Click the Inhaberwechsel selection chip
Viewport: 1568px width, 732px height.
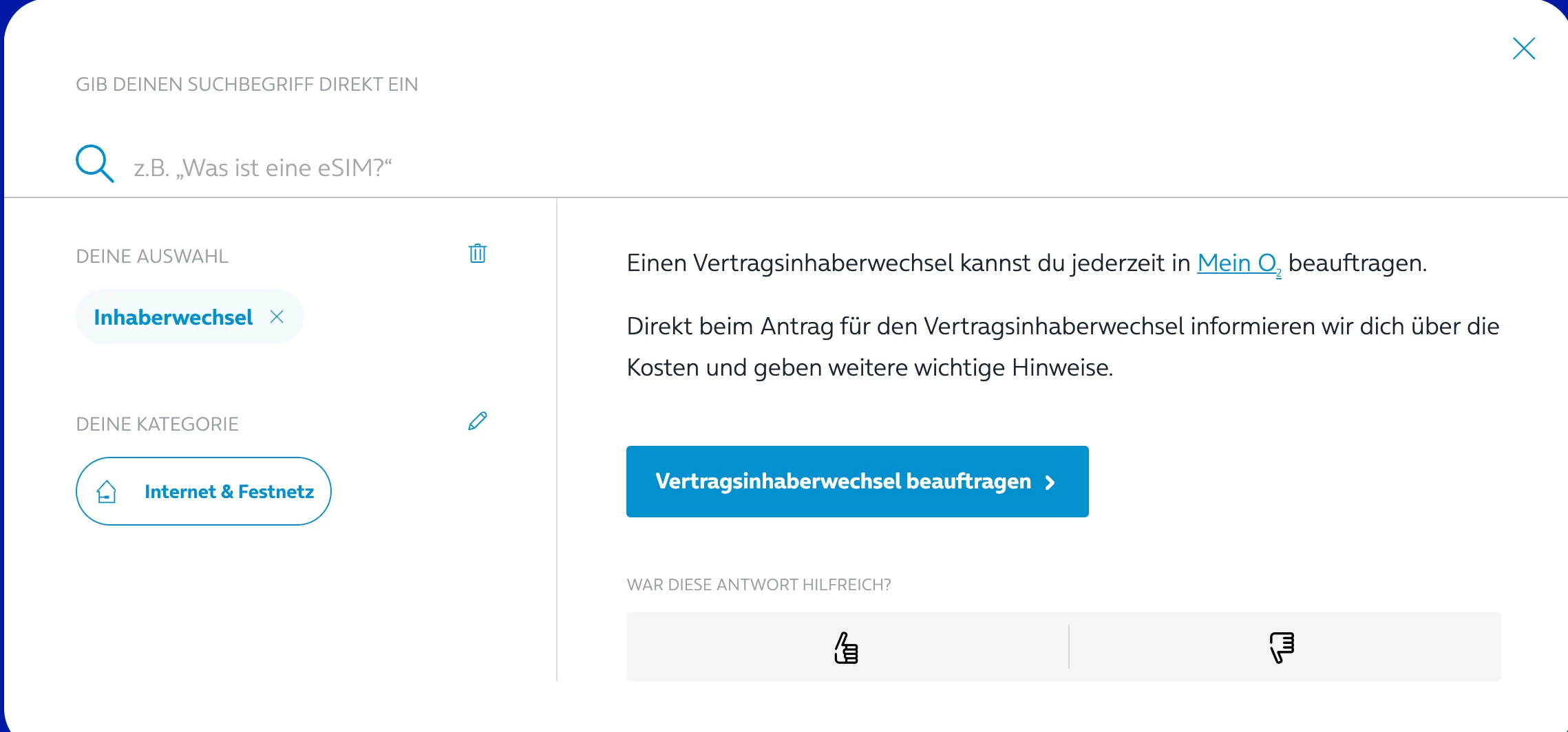coord(173,317)
